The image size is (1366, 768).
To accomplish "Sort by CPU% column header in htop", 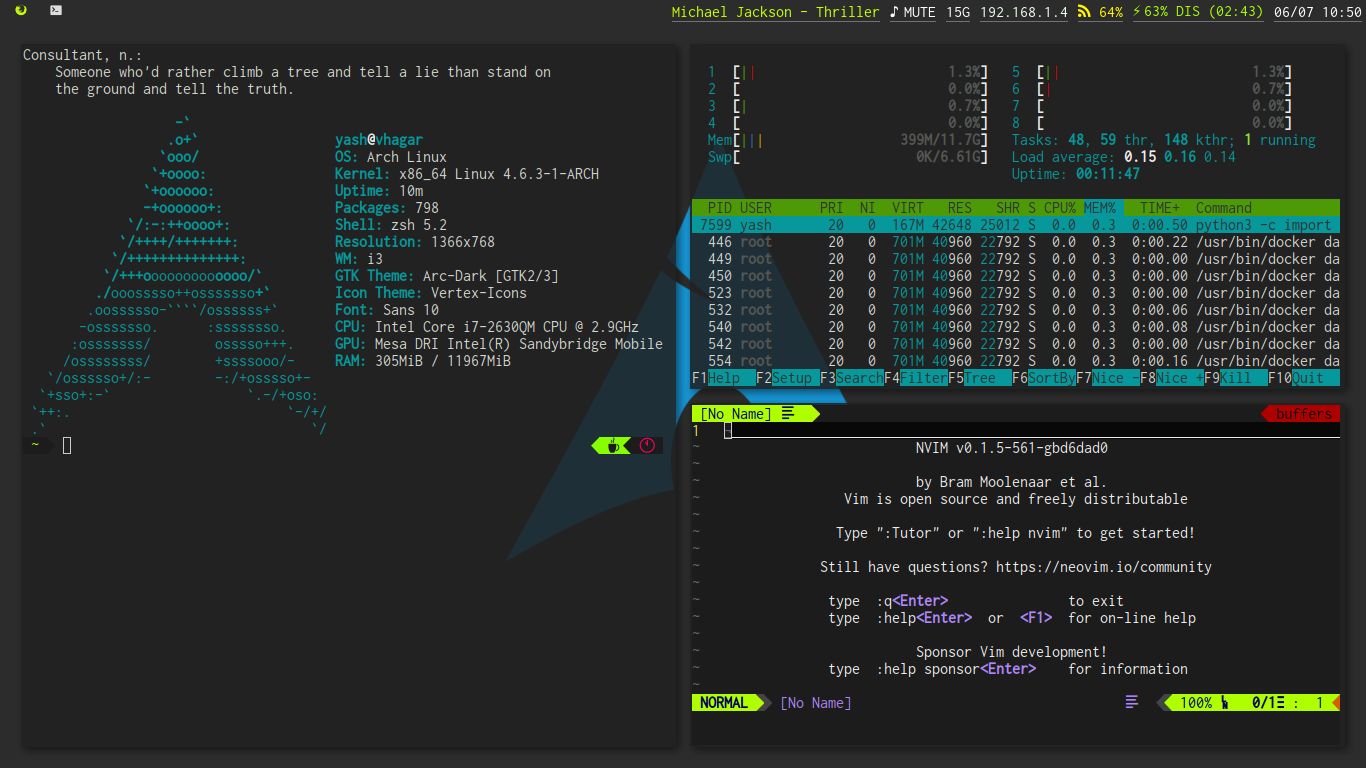I will [1060, 208].
